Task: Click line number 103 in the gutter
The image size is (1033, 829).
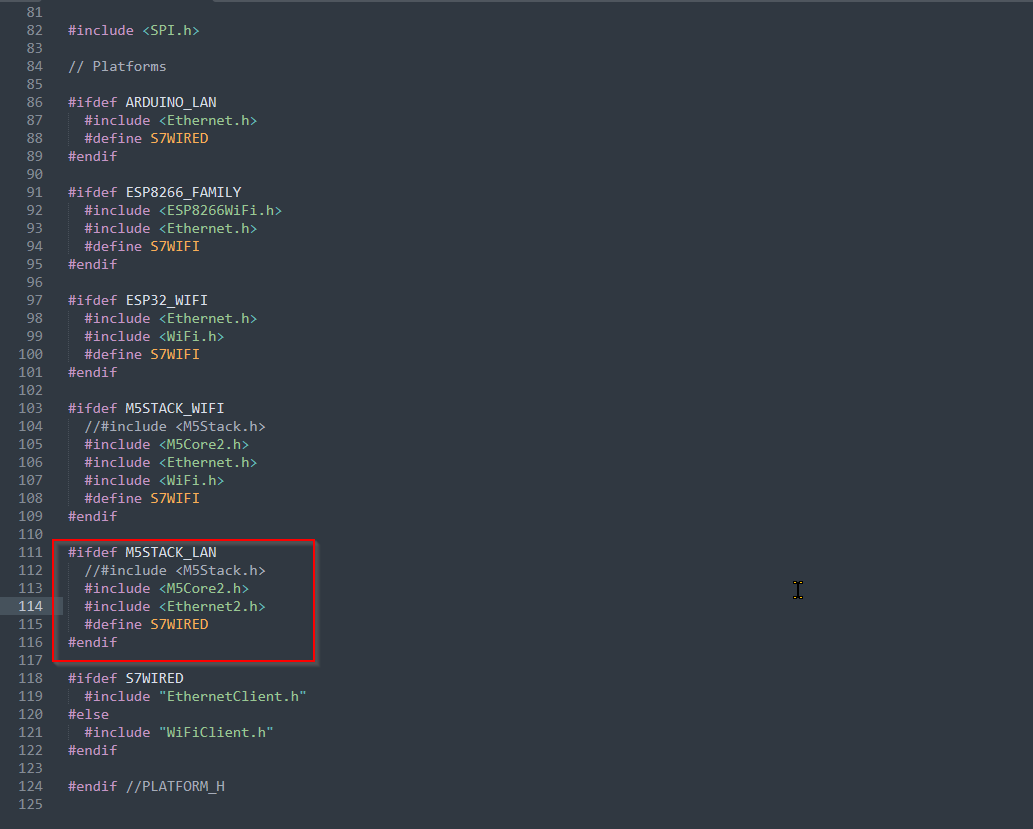Action: pyautogui.click(x=30, y=409)
